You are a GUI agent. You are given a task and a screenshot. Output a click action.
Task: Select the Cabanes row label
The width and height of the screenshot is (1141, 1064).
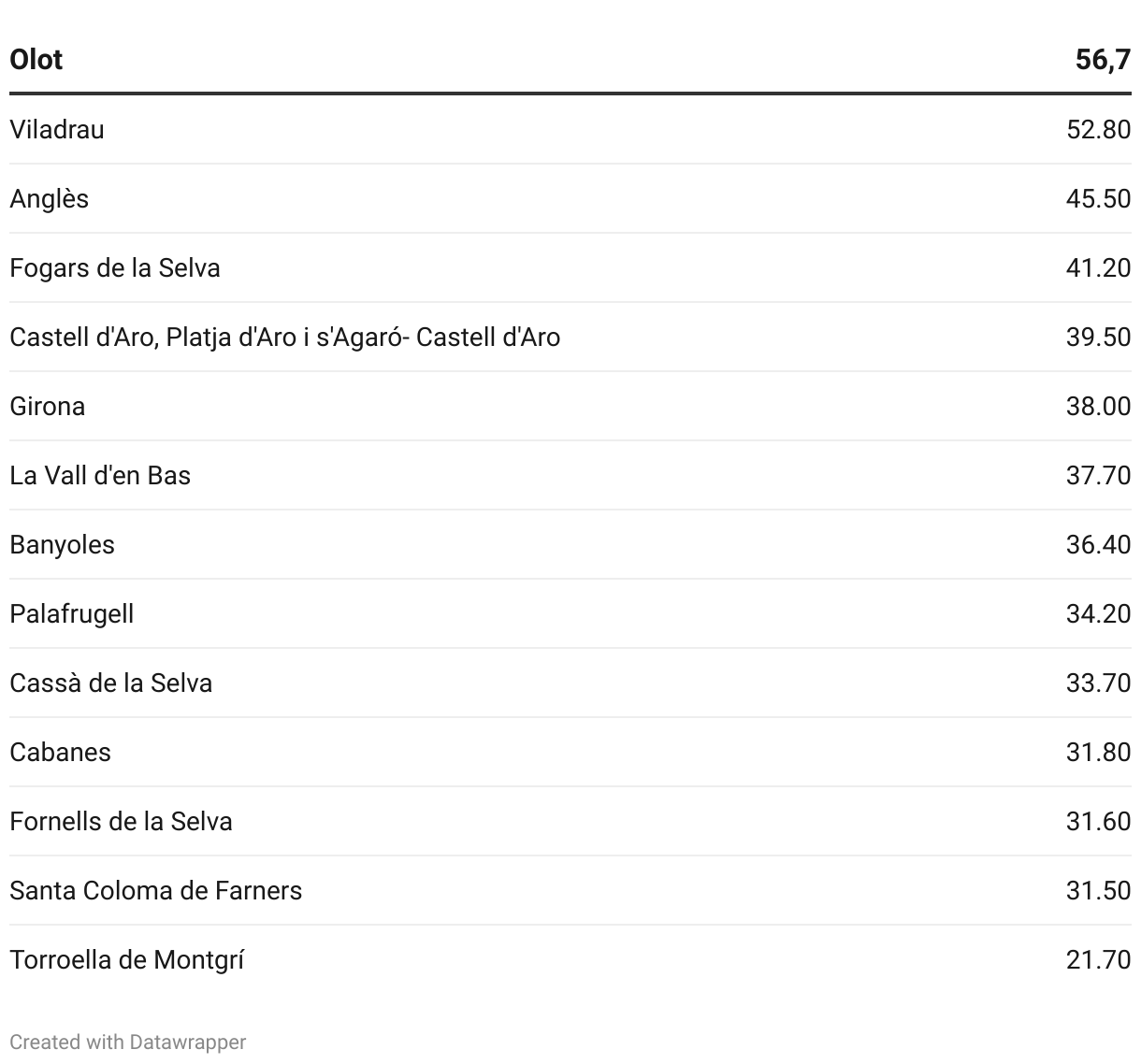tap(60, 752)
